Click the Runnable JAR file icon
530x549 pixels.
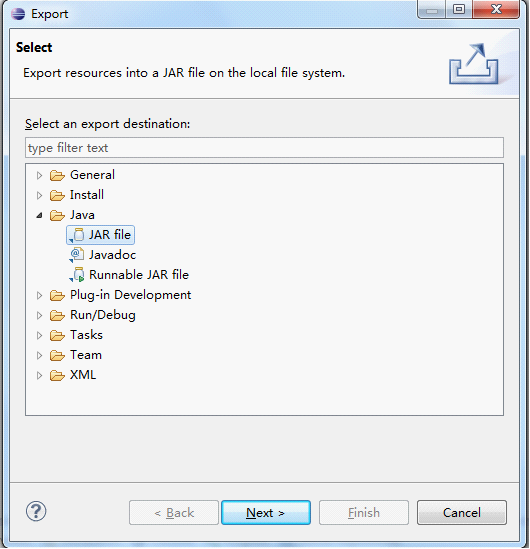click(x=77, y=275)
